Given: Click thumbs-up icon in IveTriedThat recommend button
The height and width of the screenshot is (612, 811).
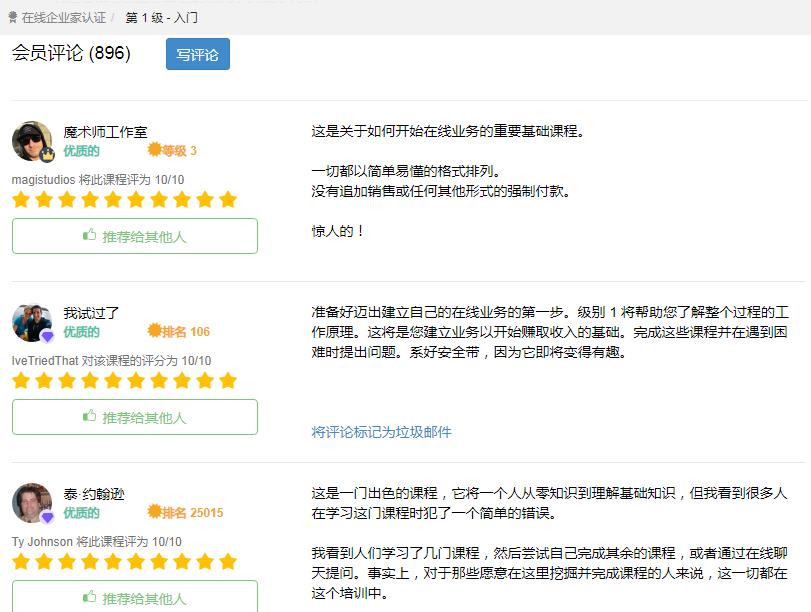Looking at the screenshot, I should pos(89,416).
